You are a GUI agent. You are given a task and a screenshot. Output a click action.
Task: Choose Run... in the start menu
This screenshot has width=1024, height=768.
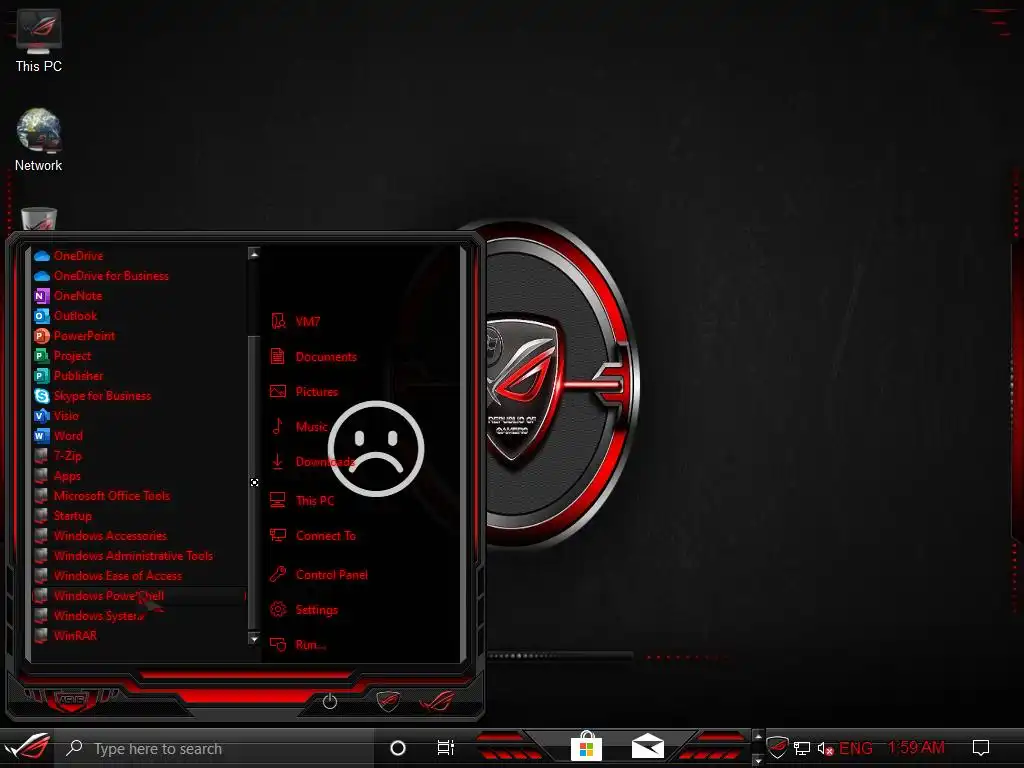(x=298, y=645)
